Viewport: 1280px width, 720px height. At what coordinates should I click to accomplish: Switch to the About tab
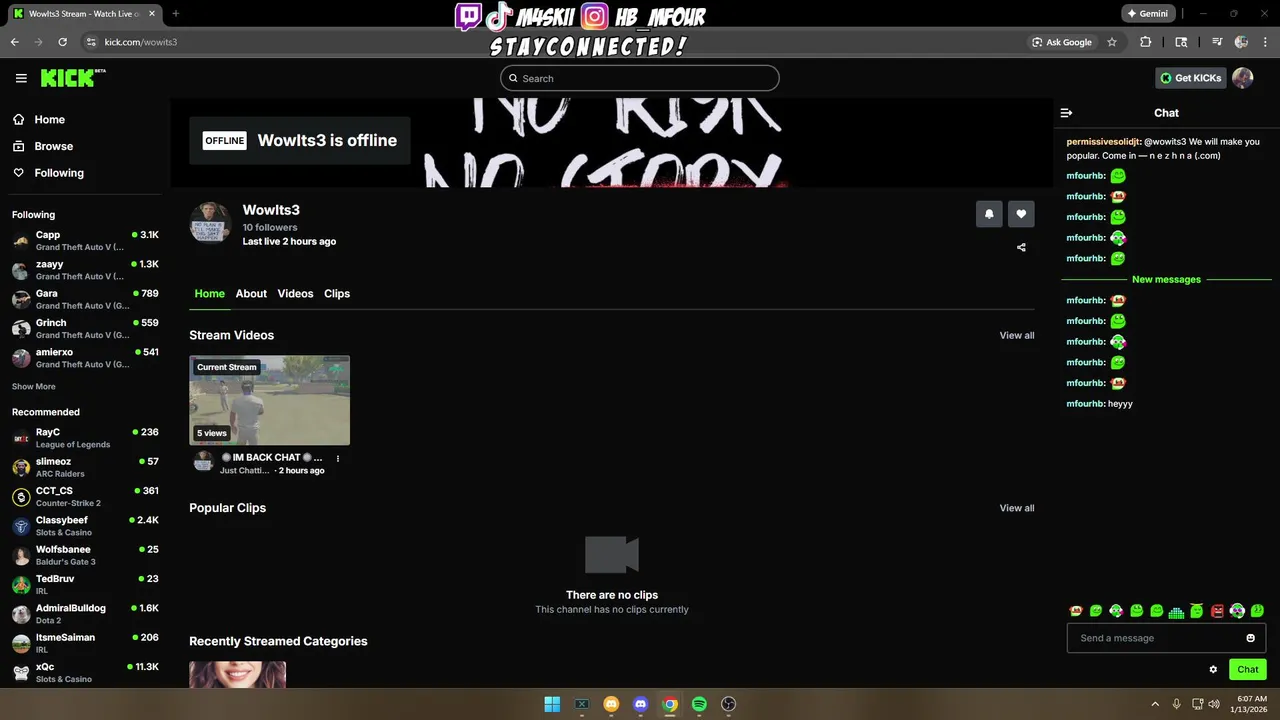pos(251,294)
